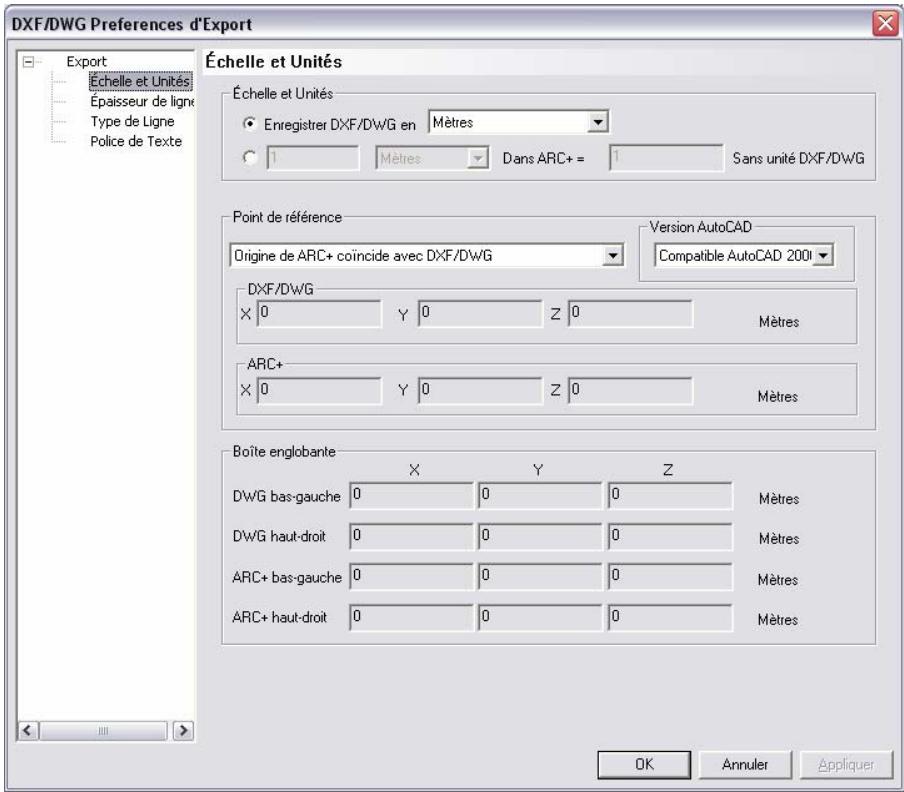Open Épaisseur de ligne settings page
This screenshot has height=792, width=904.
tap(139, 101)
